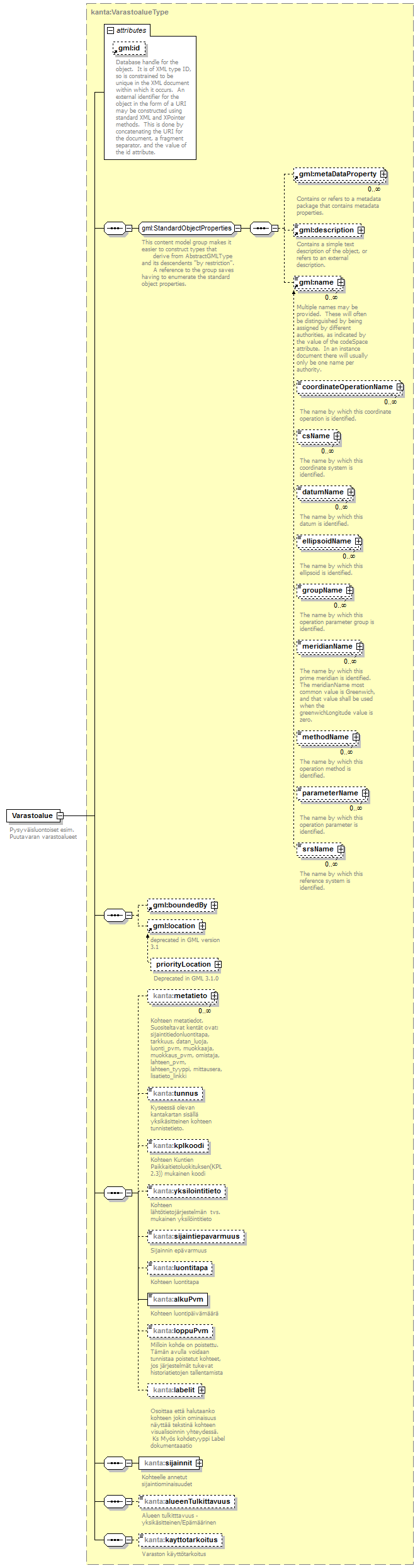
Task: Click sequence compositor before kanta:alueenTulkittavuus
Action: (x=115, y=1501)
